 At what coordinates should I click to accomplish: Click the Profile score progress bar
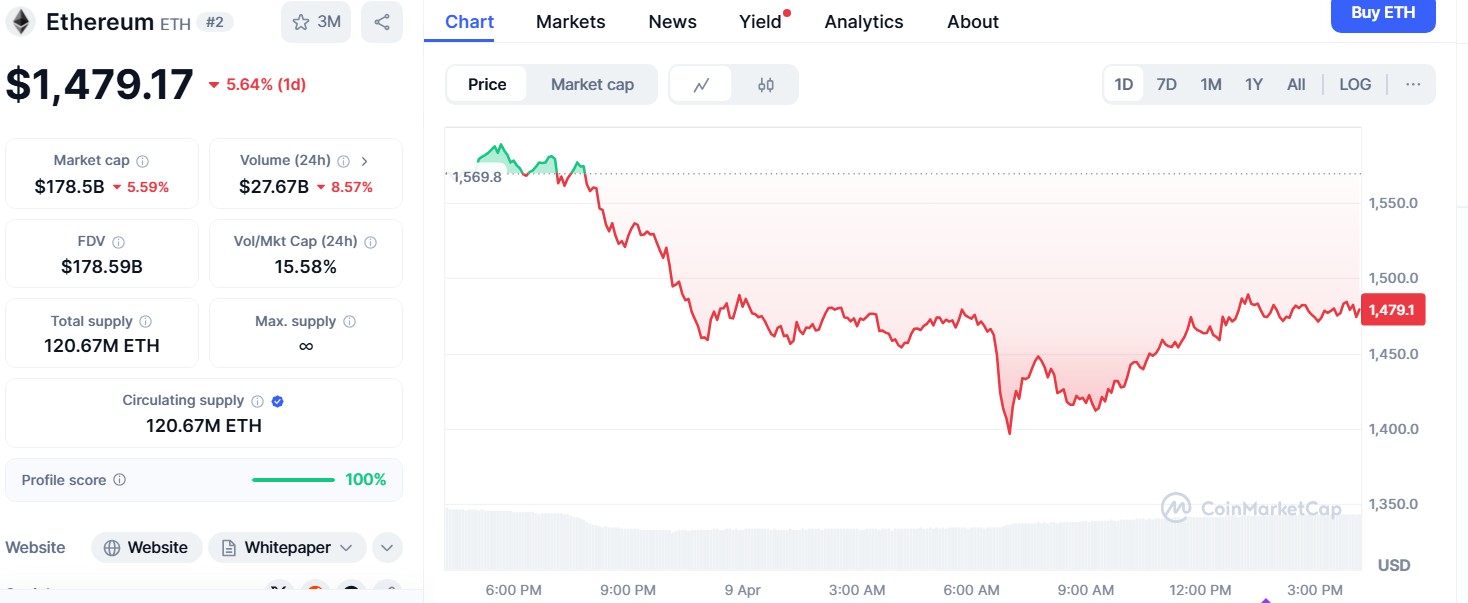(x=292, y=479)
